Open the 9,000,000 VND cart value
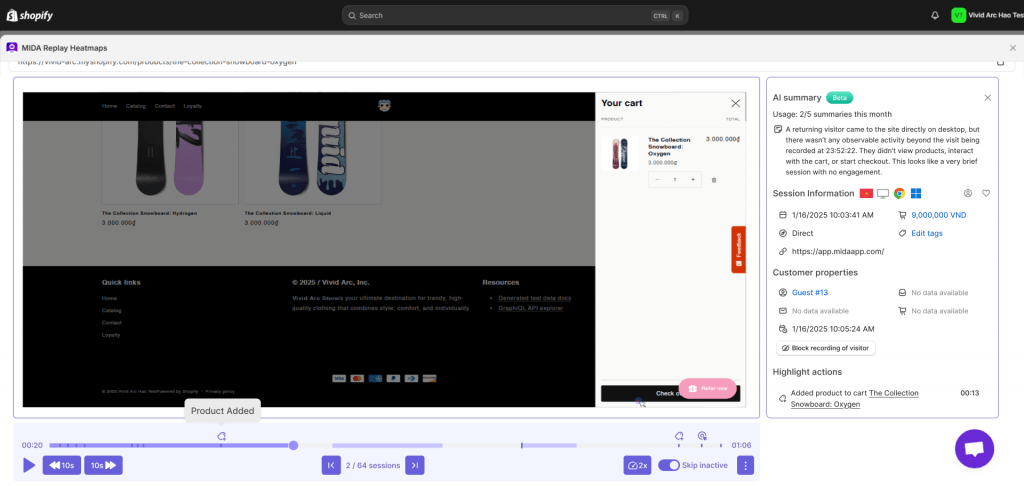This screenshot has width=1024, height=486. point(937,214)
